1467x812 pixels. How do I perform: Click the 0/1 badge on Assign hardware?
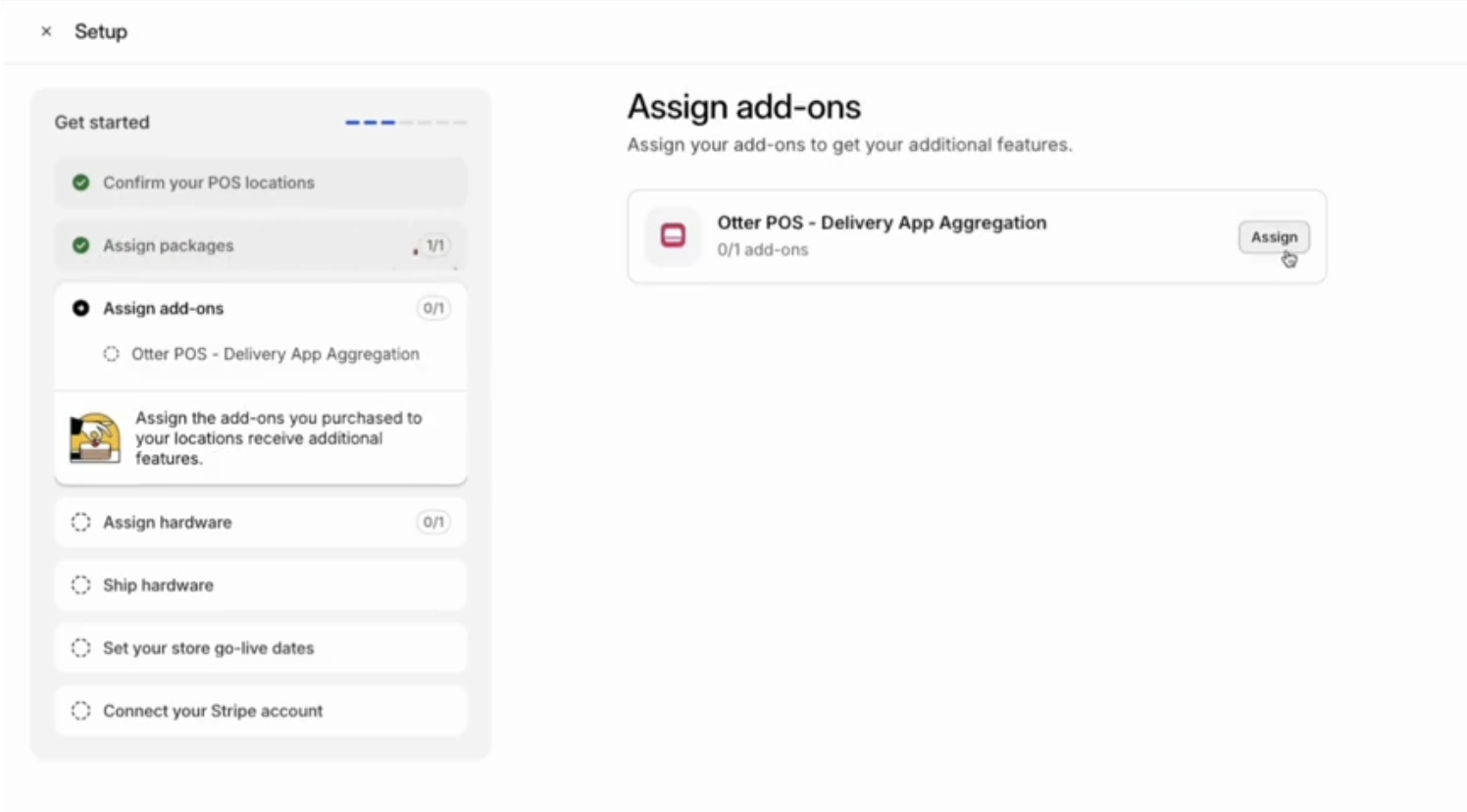(x=433, y=522)
